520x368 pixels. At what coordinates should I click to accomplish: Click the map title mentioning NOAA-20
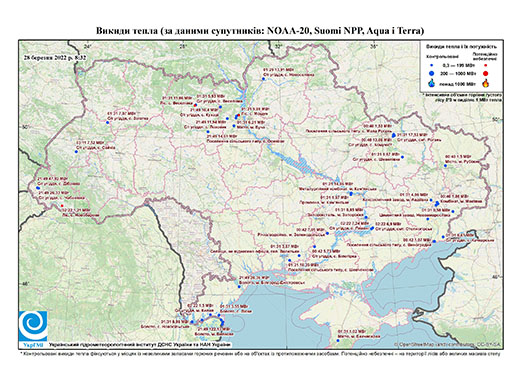(x=260, y=31)
